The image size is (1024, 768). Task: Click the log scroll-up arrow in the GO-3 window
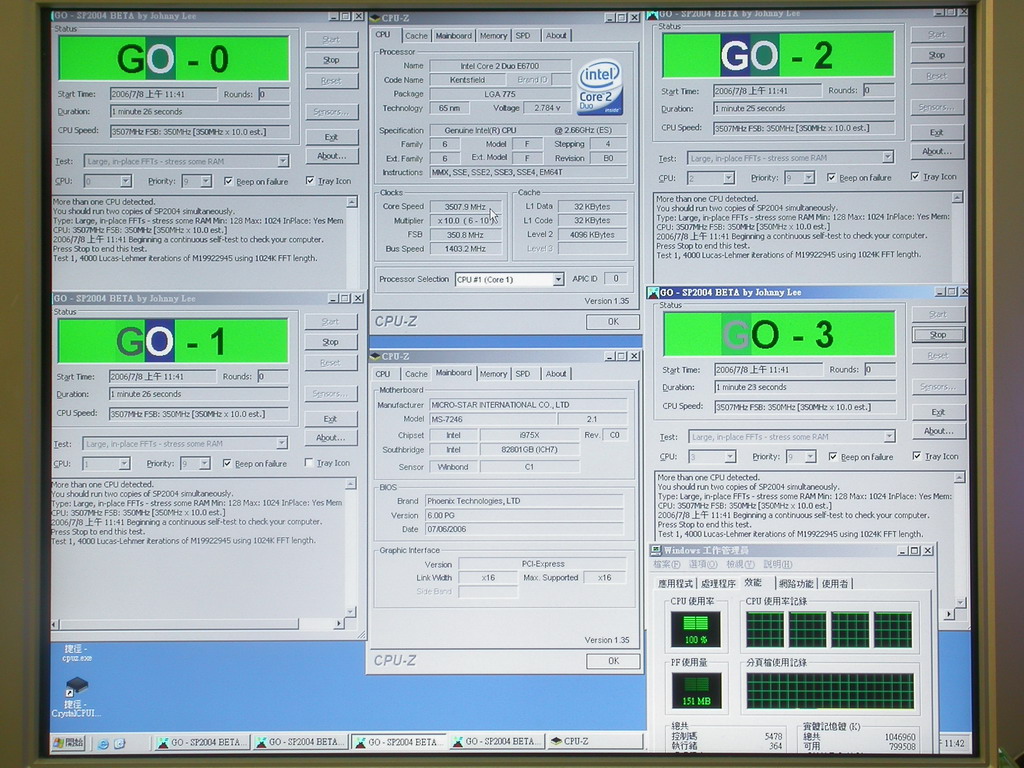959,477
